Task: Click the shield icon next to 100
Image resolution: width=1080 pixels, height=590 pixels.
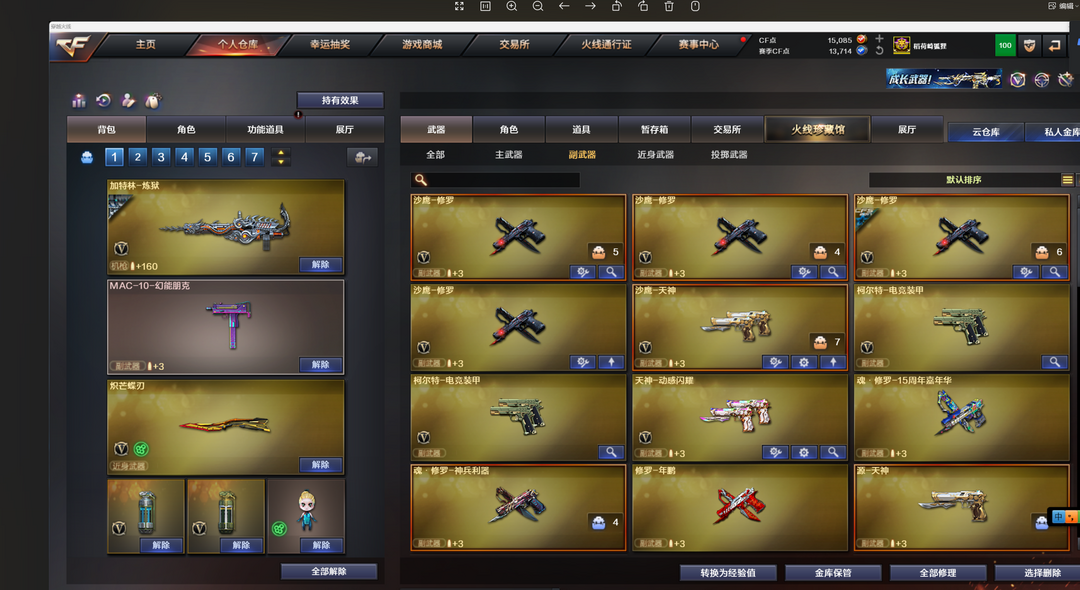Action: 1030,45
